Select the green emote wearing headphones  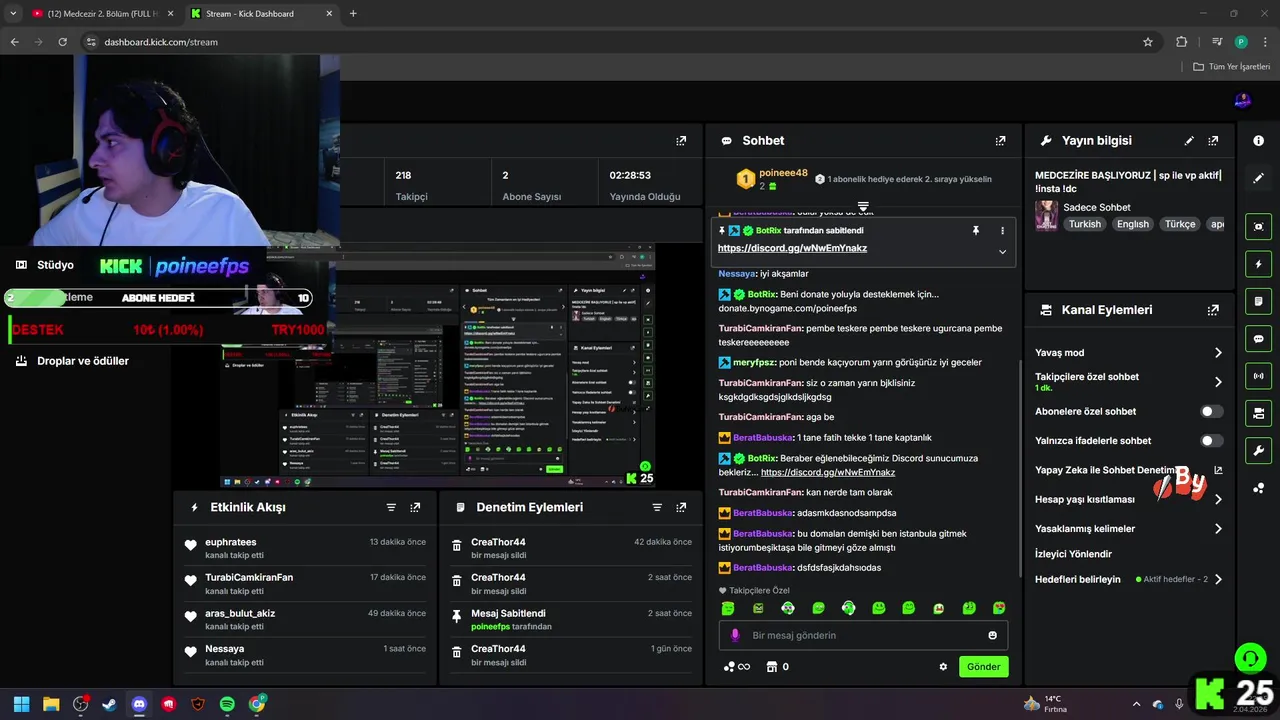[848, 608]
